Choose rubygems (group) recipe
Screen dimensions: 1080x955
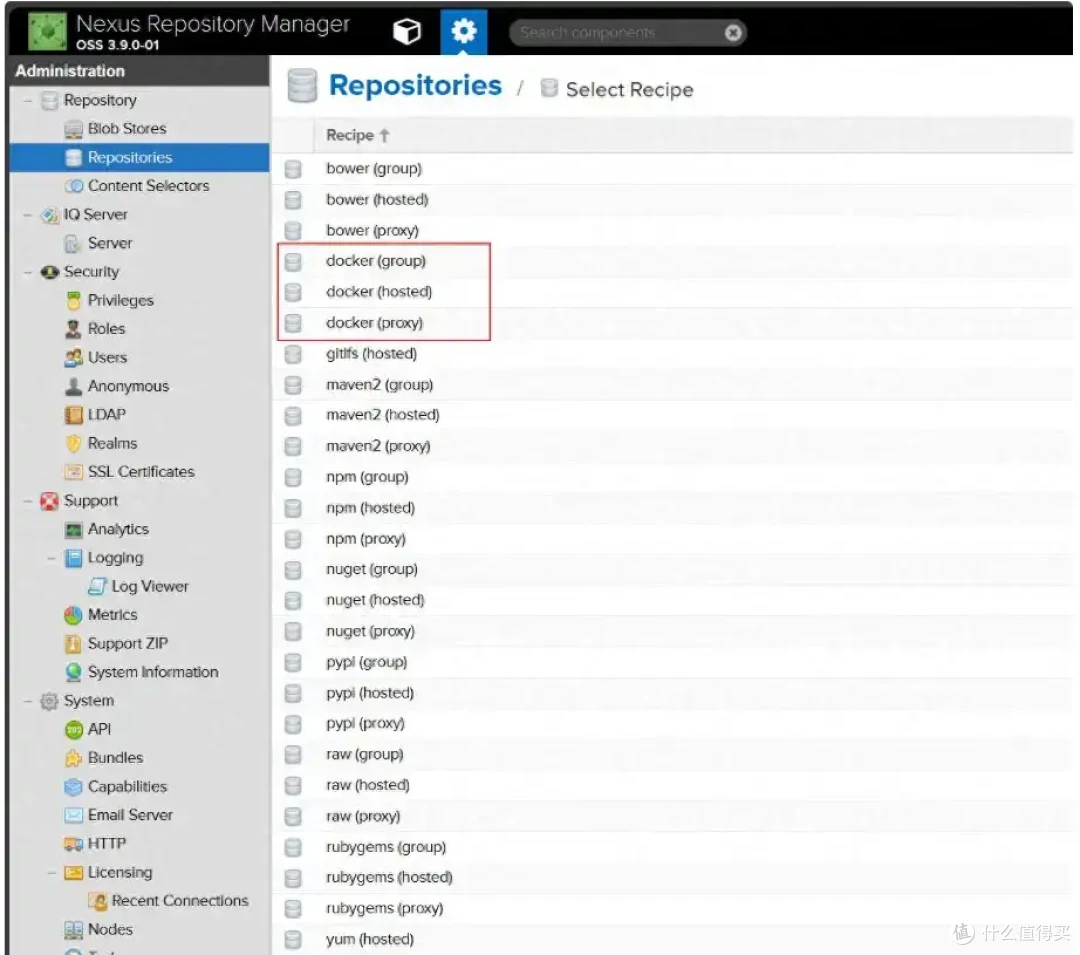[672, 847]
